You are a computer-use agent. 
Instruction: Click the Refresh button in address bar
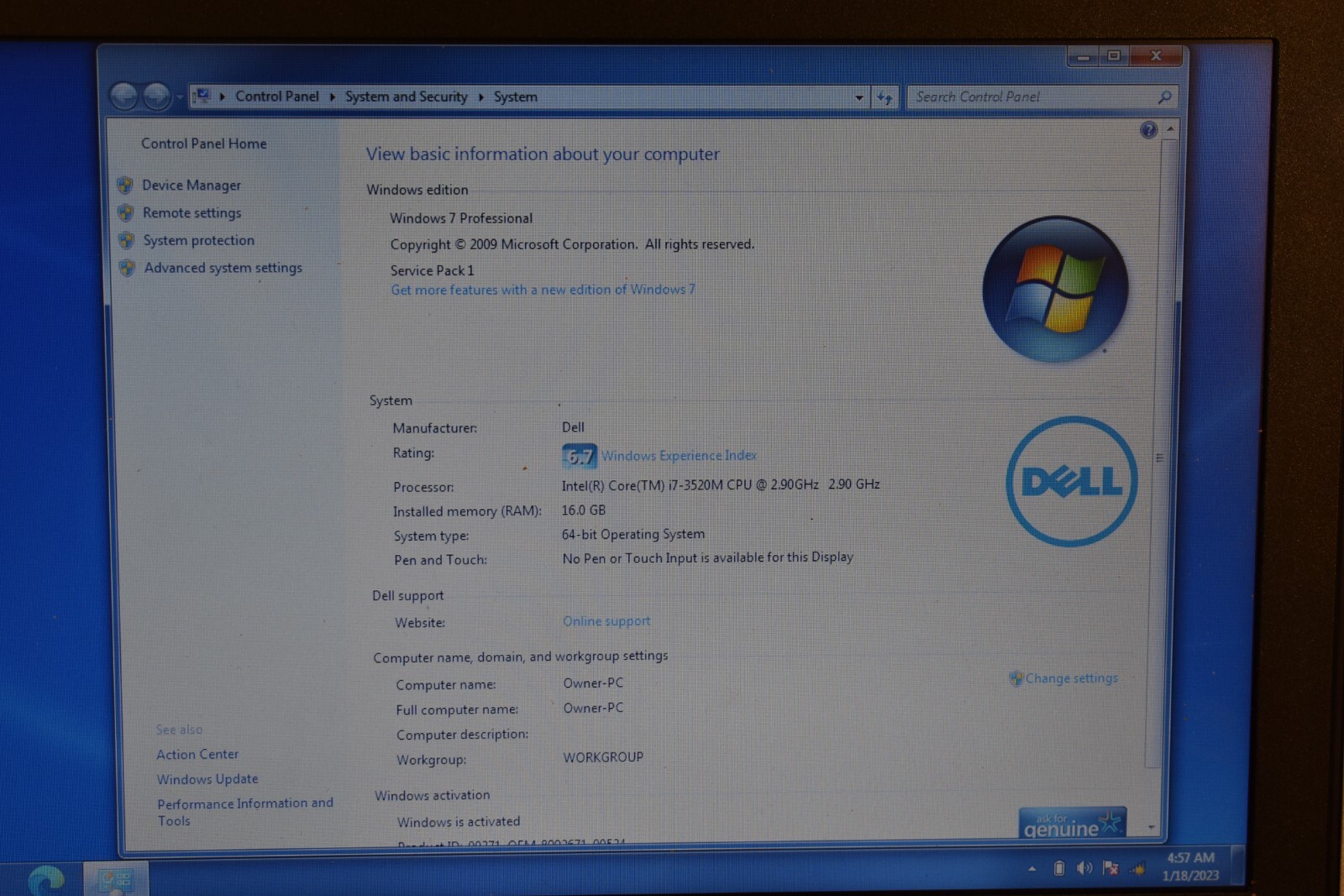[885, 97]
